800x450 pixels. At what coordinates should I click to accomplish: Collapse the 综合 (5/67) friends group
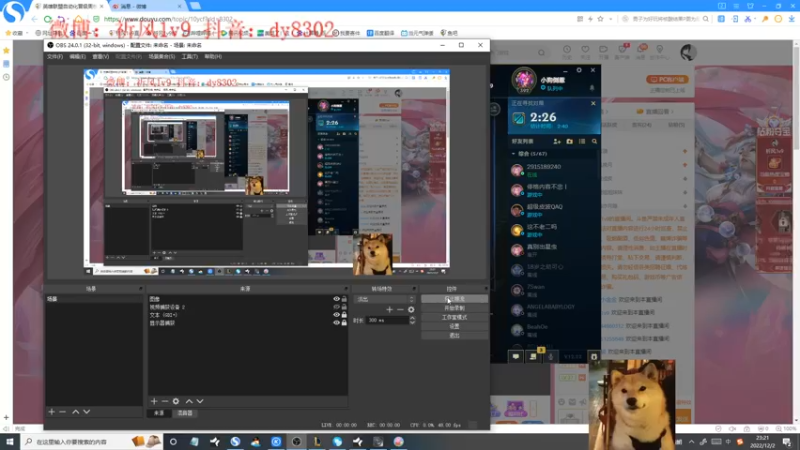[513, 154]
